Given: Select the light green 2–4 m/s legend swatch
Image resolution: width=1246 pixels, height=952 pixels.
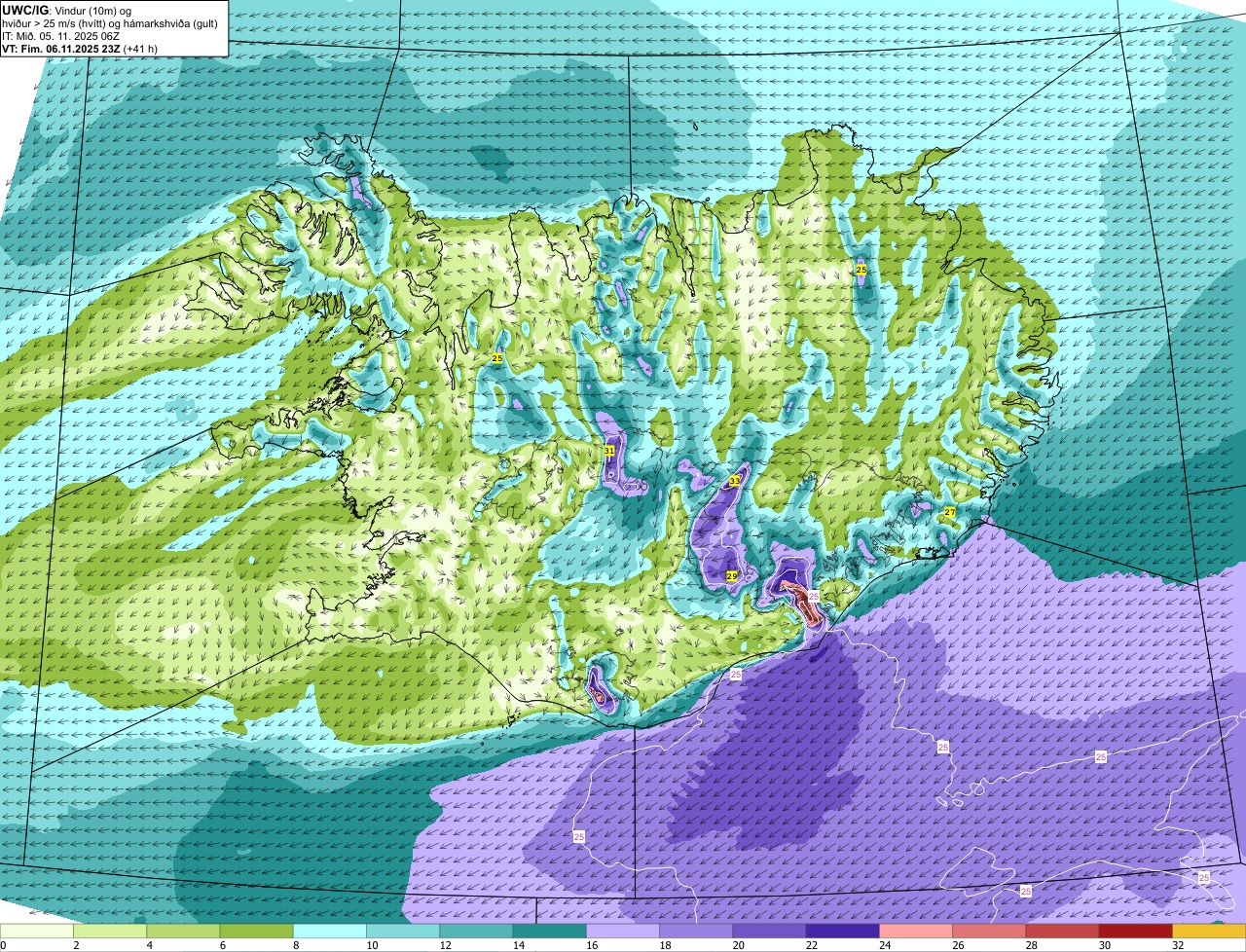Looking at the screenshot, I should [x=110, y=932].
